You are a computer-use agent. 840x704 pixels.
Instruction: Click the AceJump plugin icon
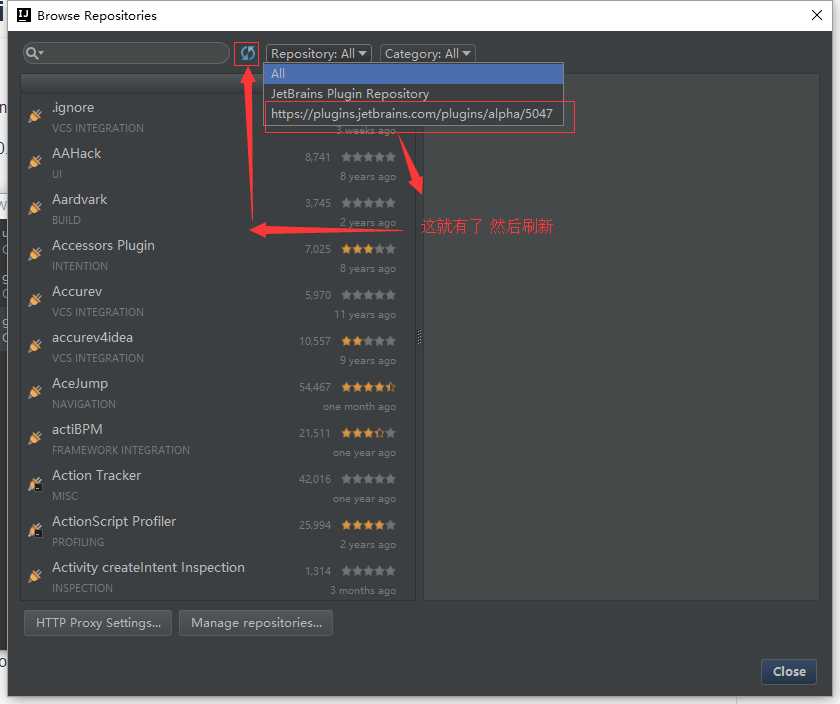coord(35,392)
